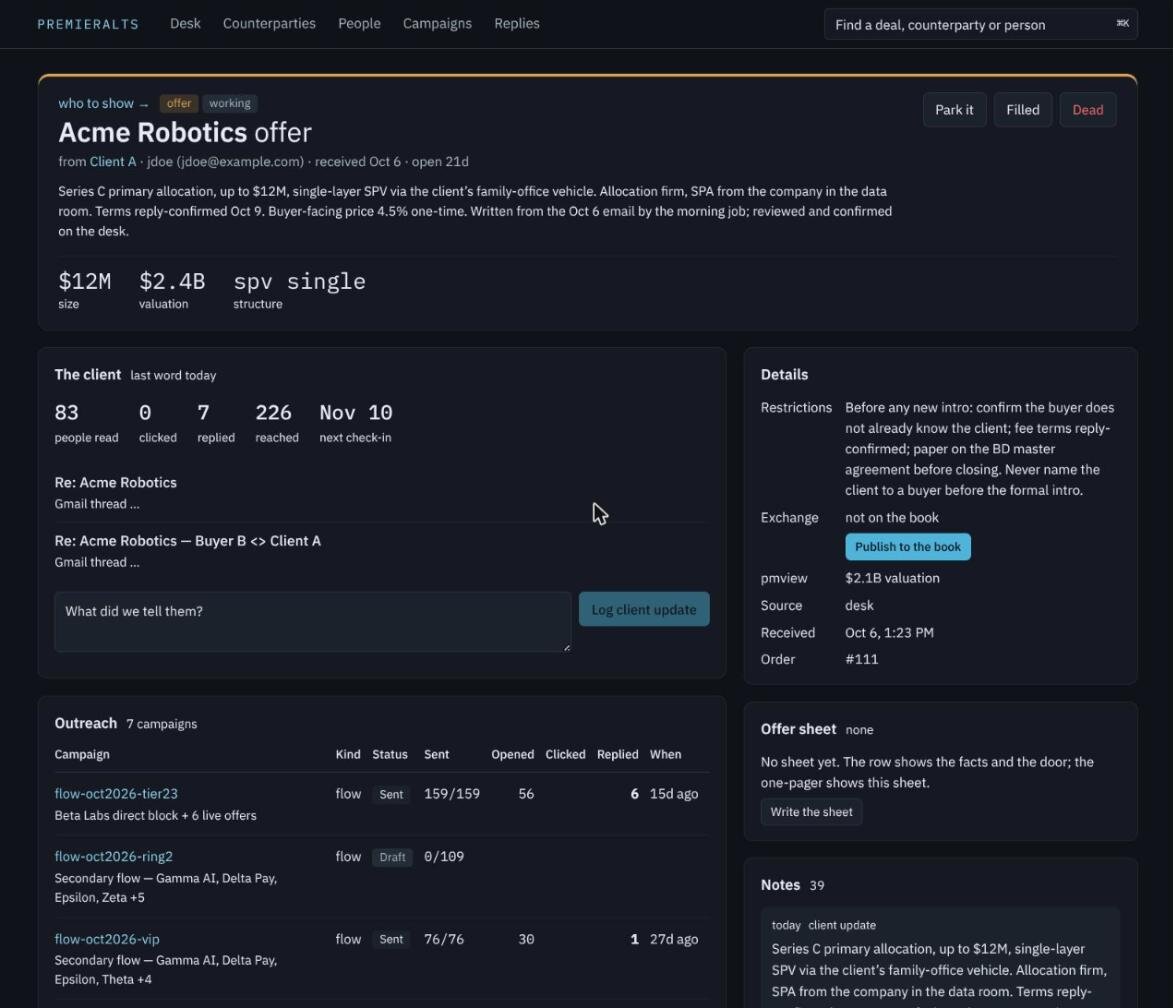Open Campaigns in the top navigation
Viewport: 1173px width, 1008px height.
pos(437,24)
